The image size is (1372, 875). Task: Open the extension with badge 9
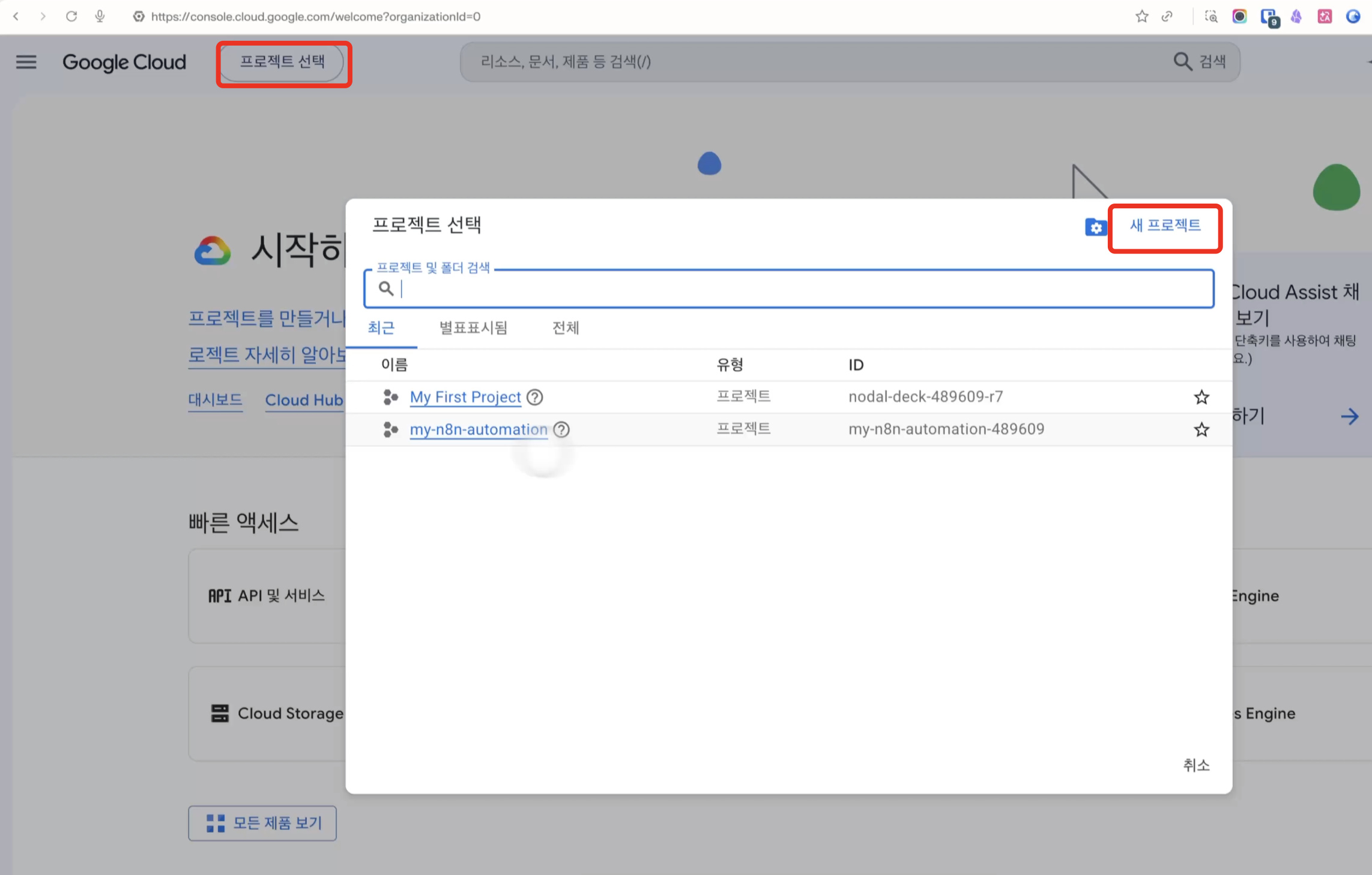click(1269, 17)
